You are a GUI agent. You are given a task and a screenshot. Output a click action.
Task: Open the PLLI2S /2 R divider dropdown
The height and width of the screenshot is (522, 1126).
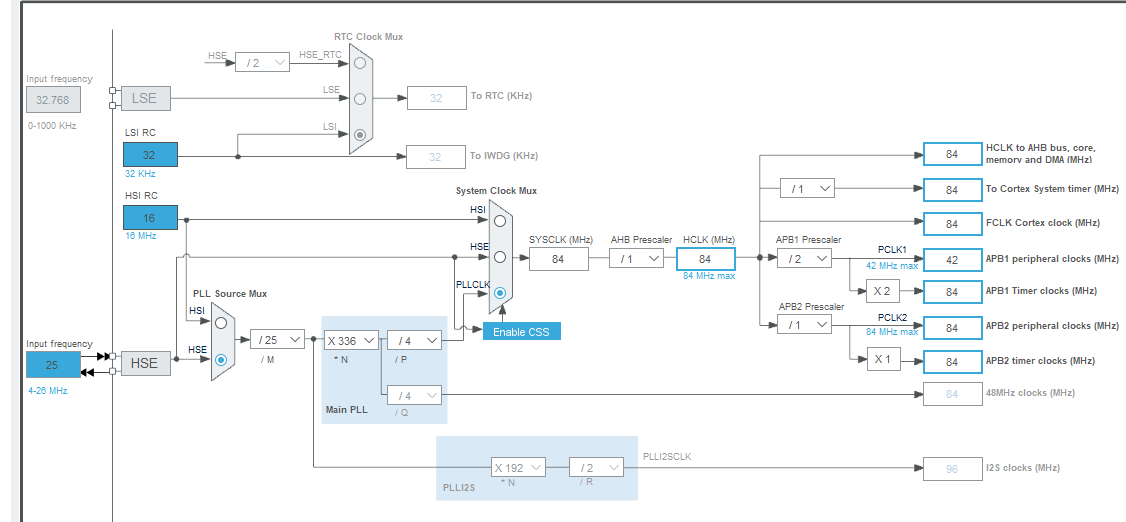(x=596, y=467)
